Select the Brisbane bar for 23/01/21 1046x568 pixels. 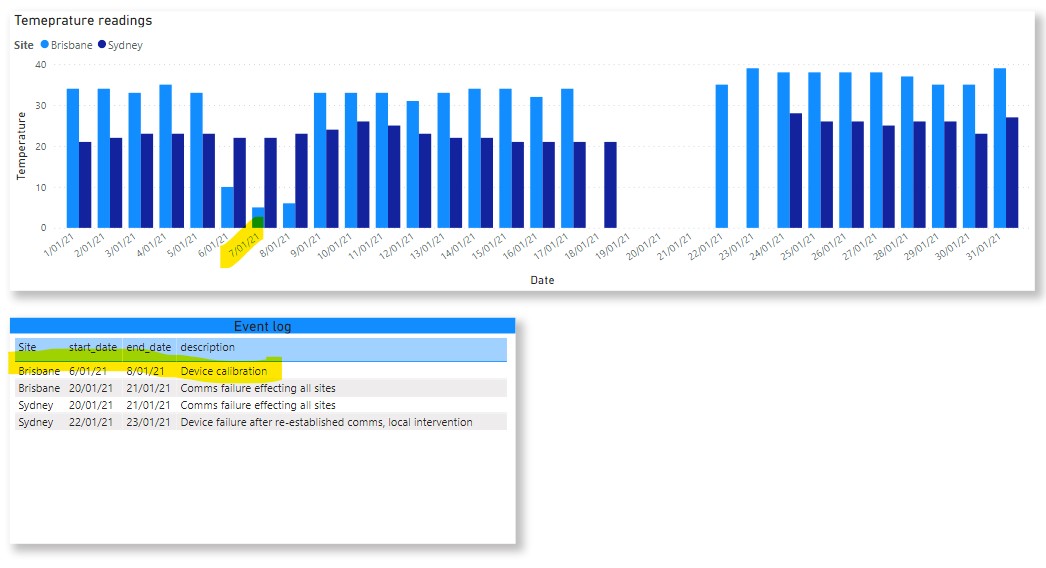coord(752,148)
